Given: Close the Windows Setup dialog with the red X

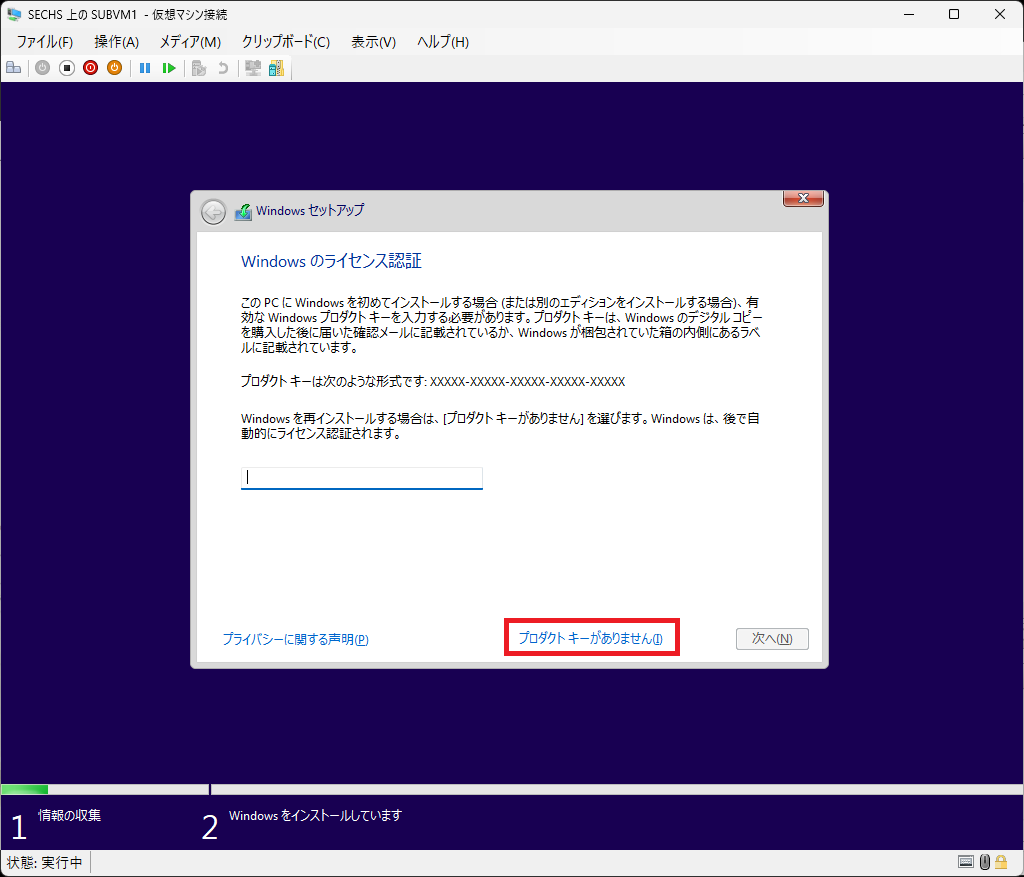Looking at the screenshot, I should click(803, 198).
